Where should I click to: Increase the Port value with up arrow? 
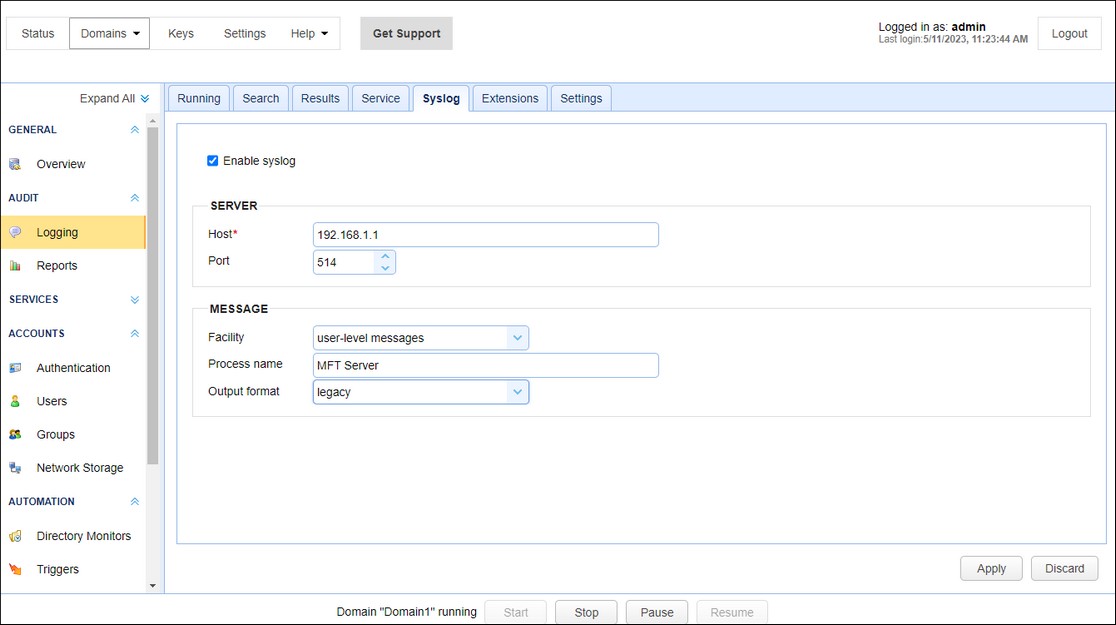(385, 256)
